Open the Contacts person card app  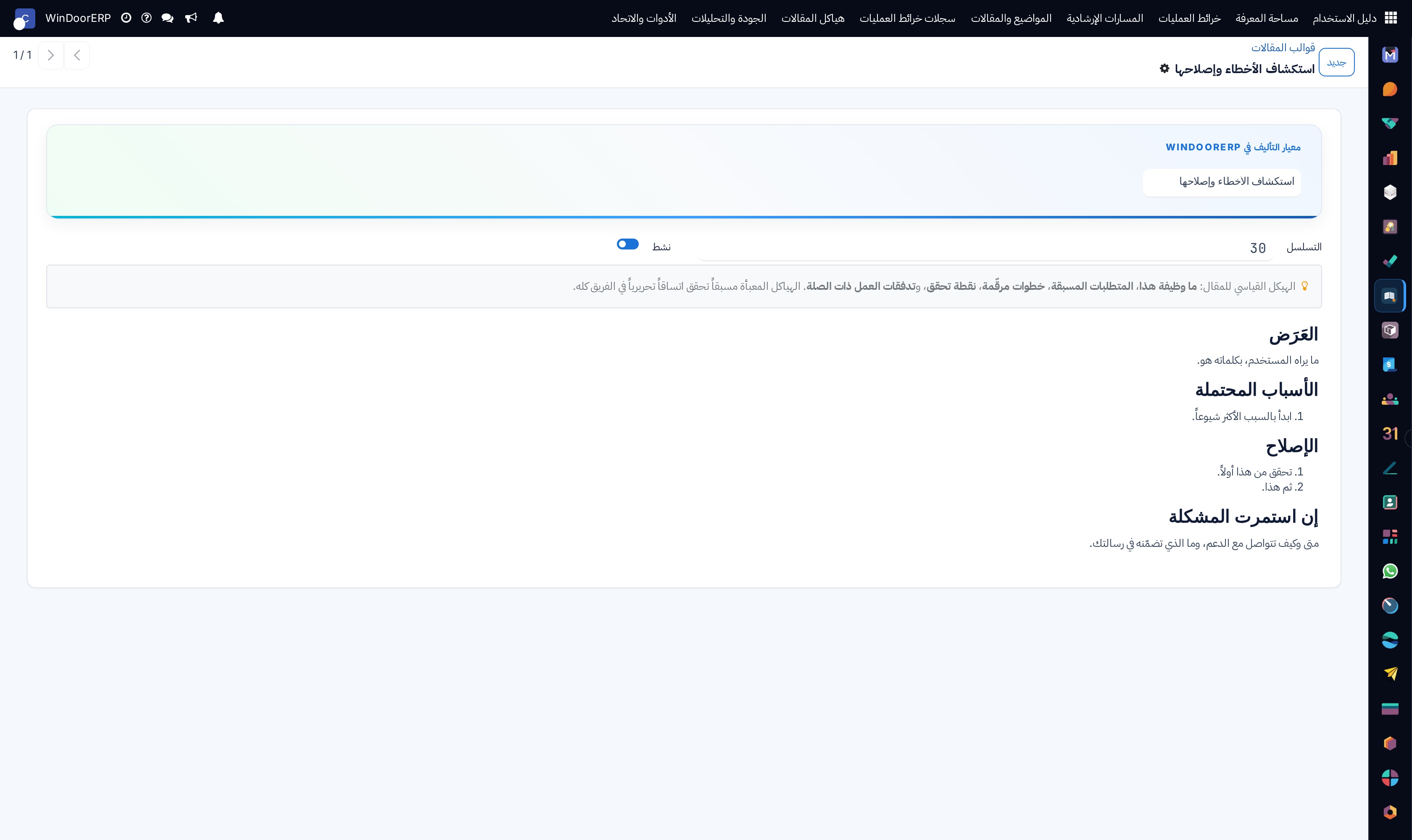[x=1390, y=503]
